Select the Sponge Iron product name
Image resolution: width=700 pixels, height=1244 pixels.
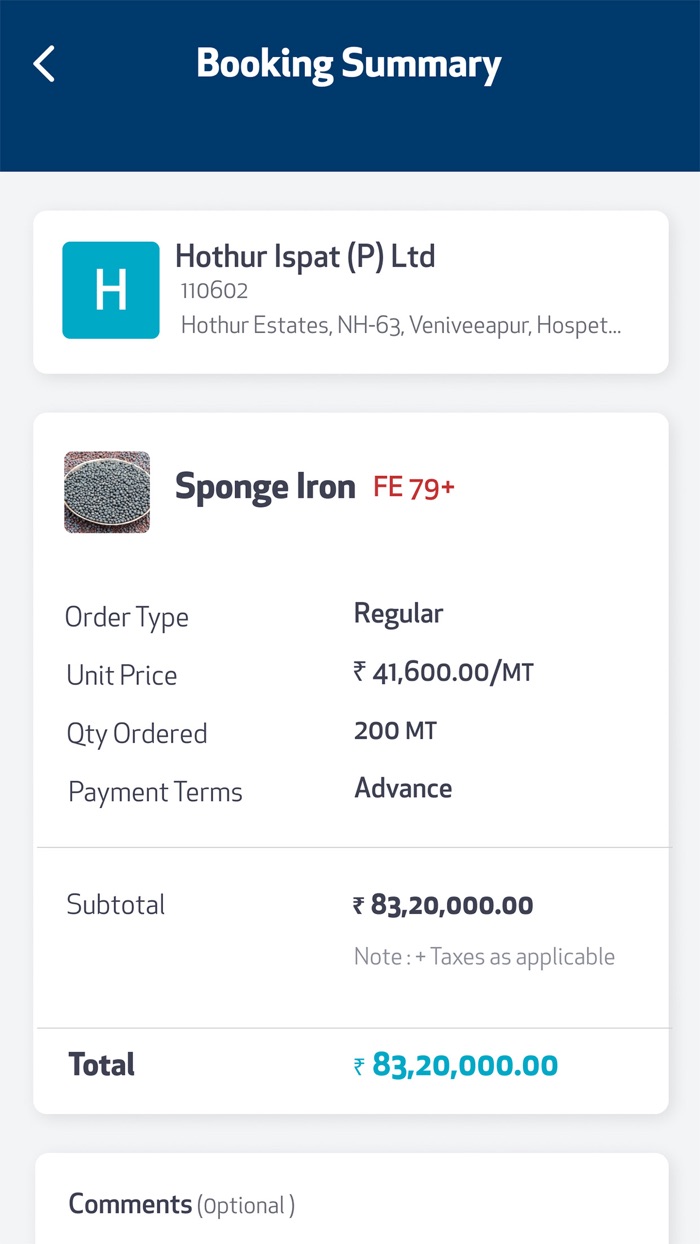[x=265, y=487]
